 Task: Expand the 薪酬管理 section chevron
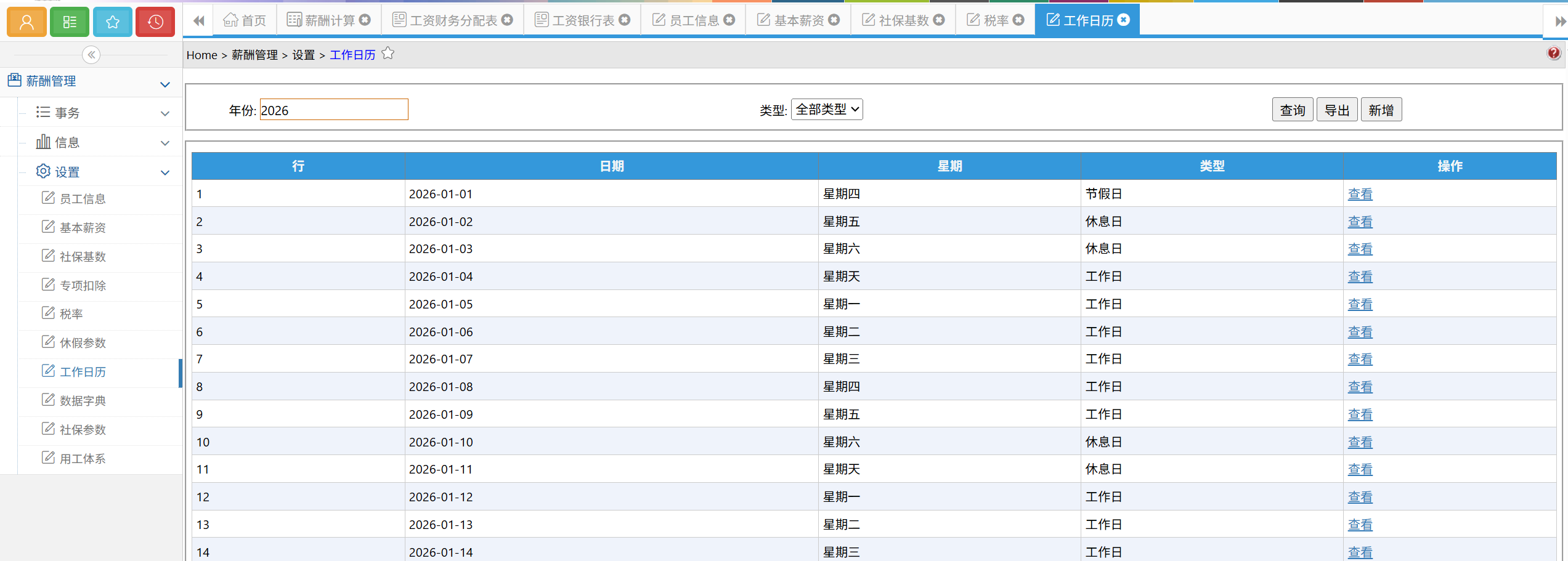point(165,84)
